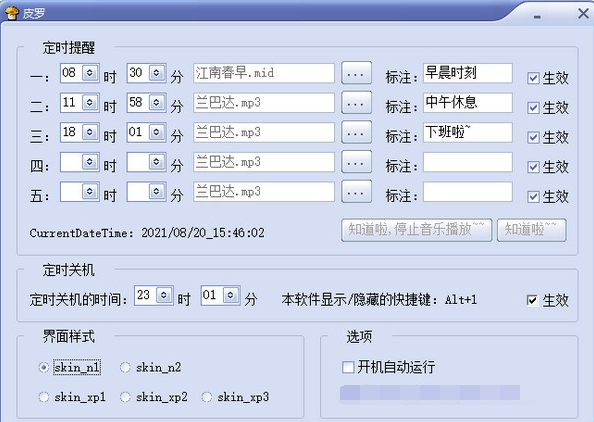Click hour spinner arrows for reminder 二
594x422 pixels.
90,102
